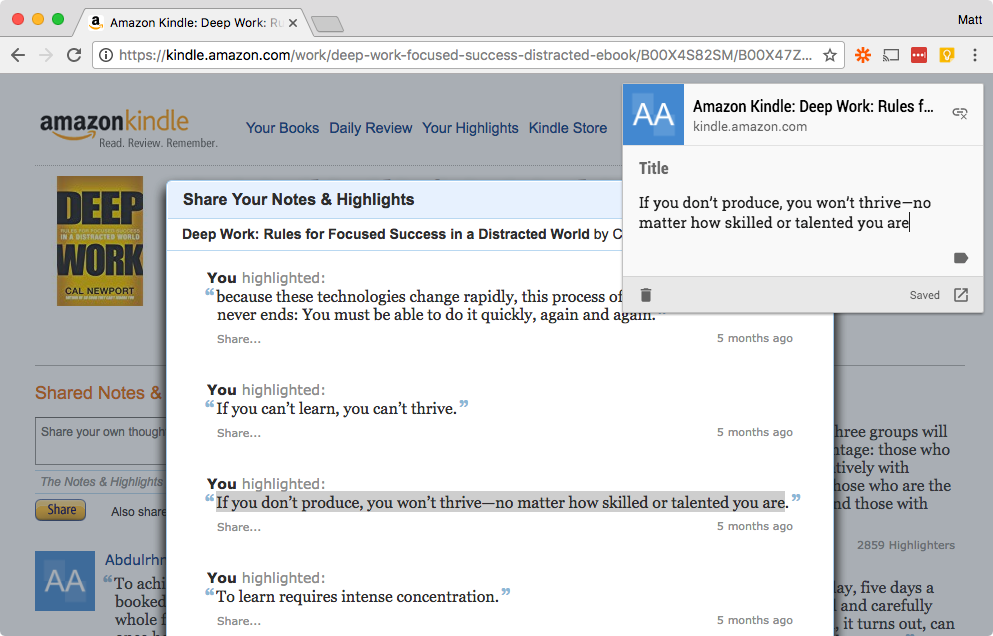
Task: Delete the Keep note with trash icon
Action: tap(646, 295)
